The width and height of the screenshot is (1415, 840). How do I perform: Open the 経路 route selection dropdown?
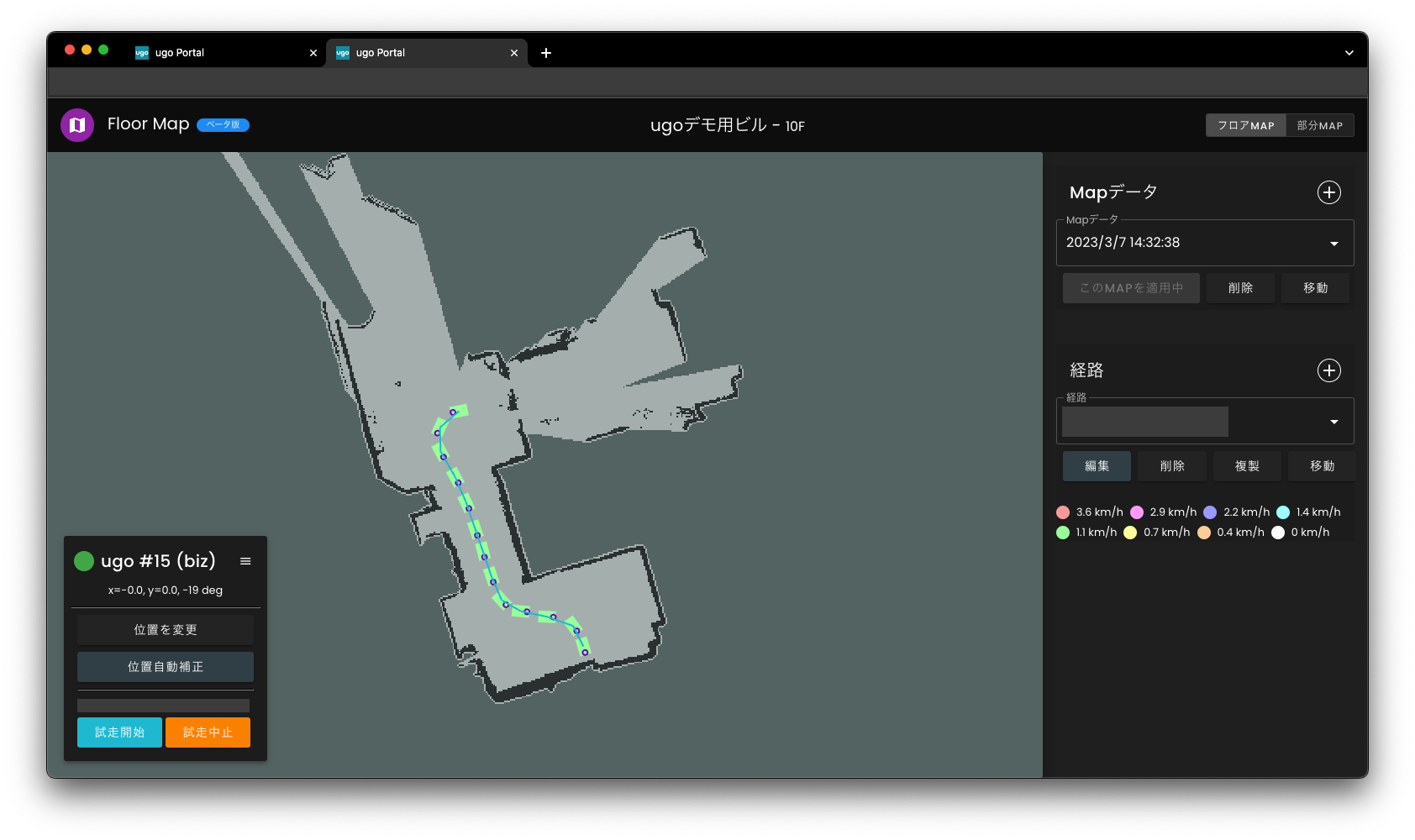pos(1204,421)
